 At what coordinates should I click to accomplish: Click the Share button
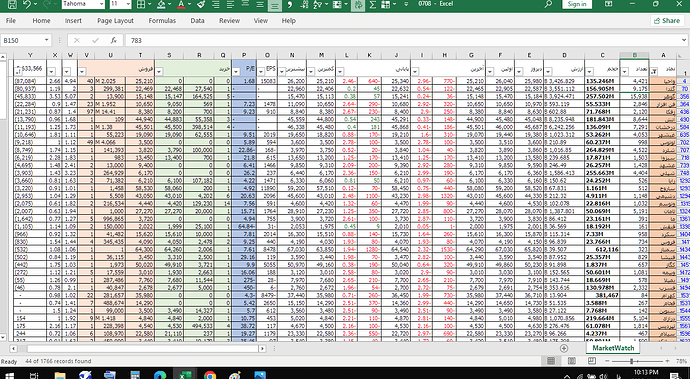667,21
